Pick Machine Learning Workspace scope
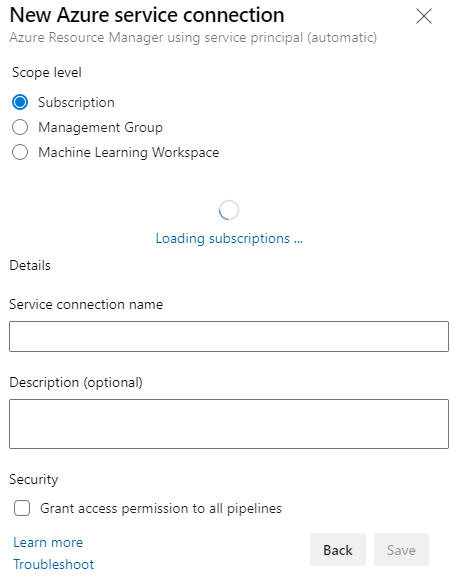 coord(20,152)
